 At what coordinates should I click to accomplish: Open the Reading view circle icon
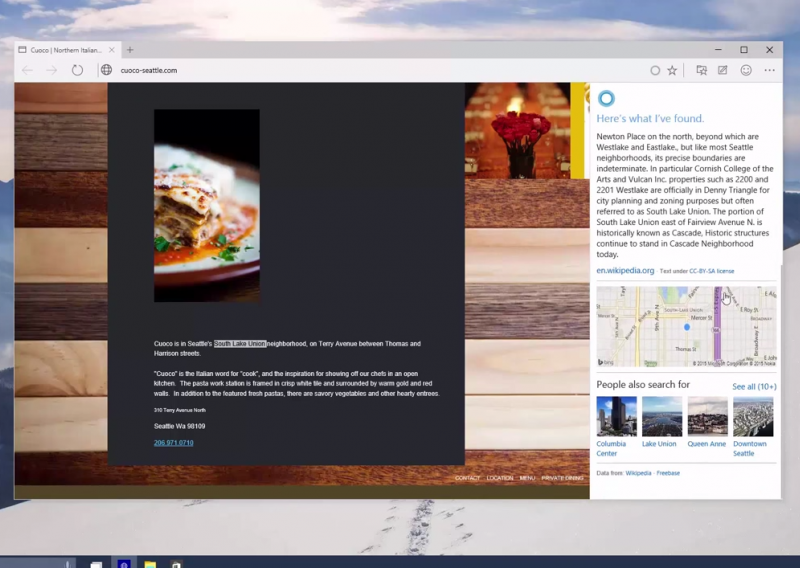[655, 70]
